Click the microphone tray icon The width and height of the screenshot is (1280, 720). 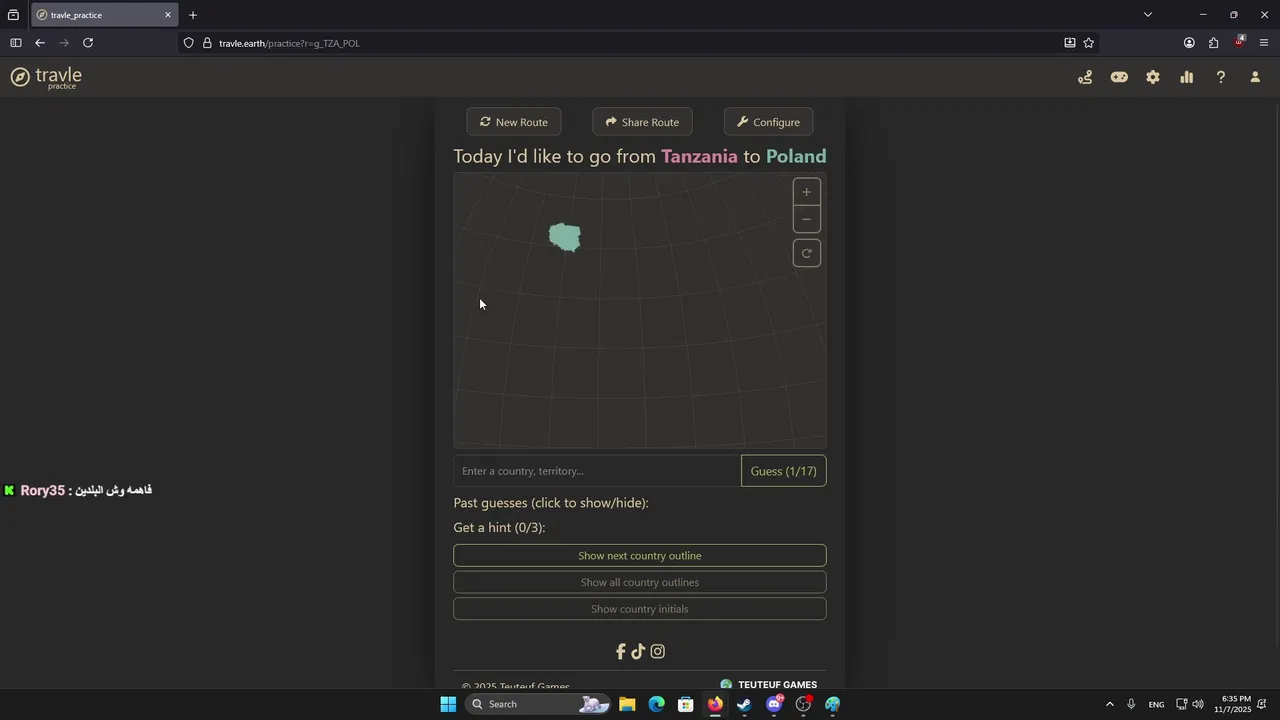pyautogui.click(x=1131, y=704)
